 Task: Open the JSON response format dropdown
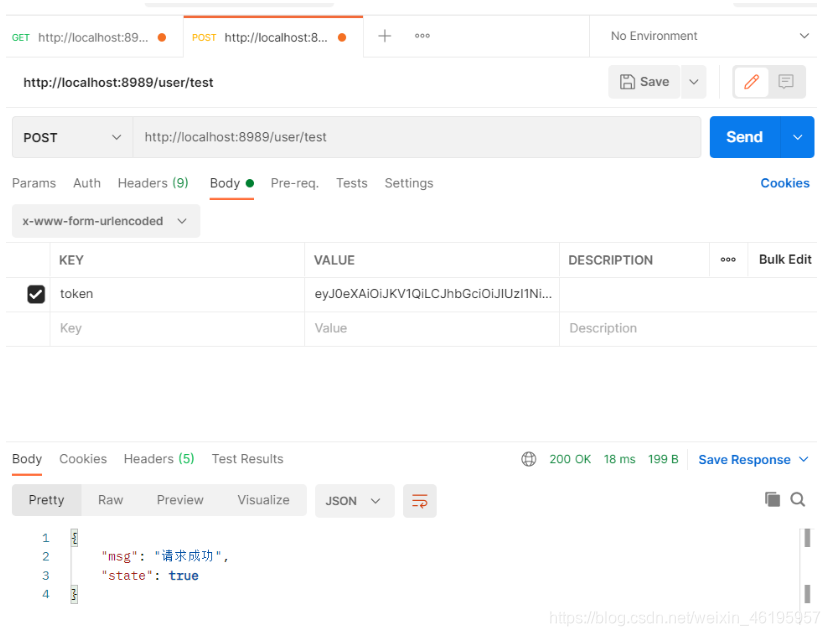354,502
